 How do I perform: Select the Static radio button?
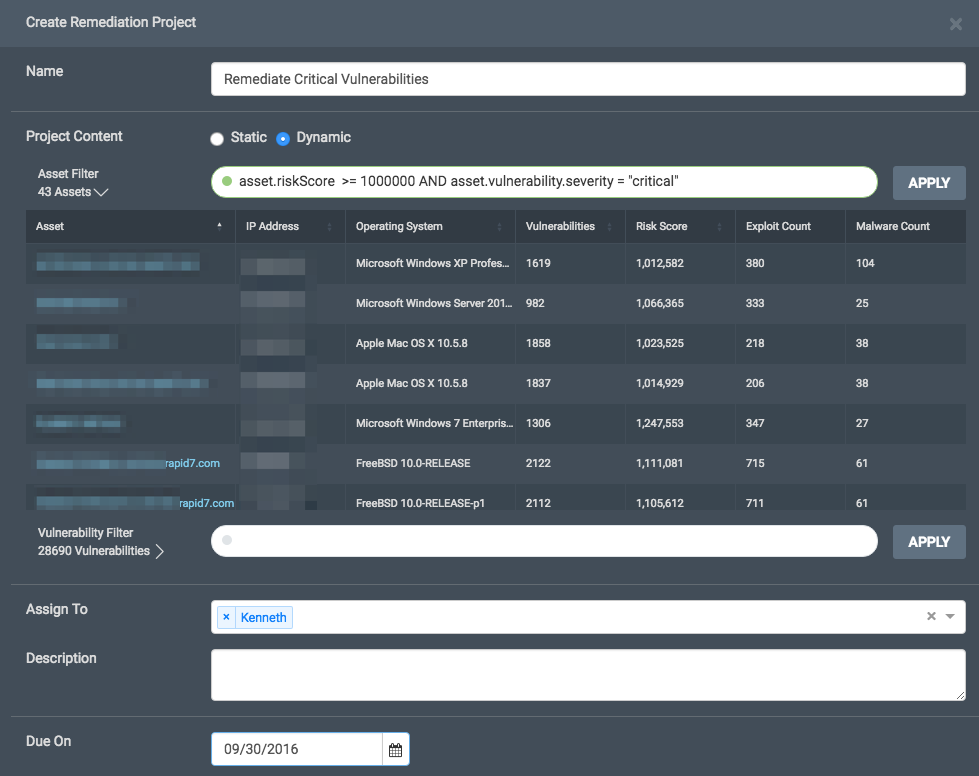coord(216,138)
